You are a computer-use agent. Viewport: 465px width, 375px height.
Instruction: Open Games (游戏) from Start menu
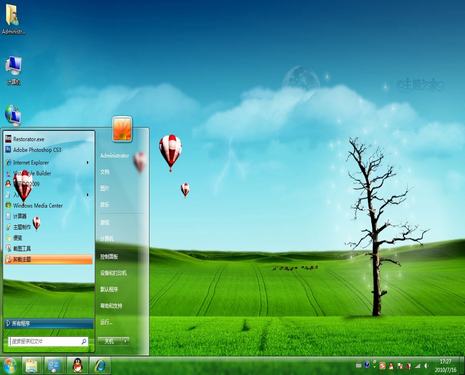(105, 222)
